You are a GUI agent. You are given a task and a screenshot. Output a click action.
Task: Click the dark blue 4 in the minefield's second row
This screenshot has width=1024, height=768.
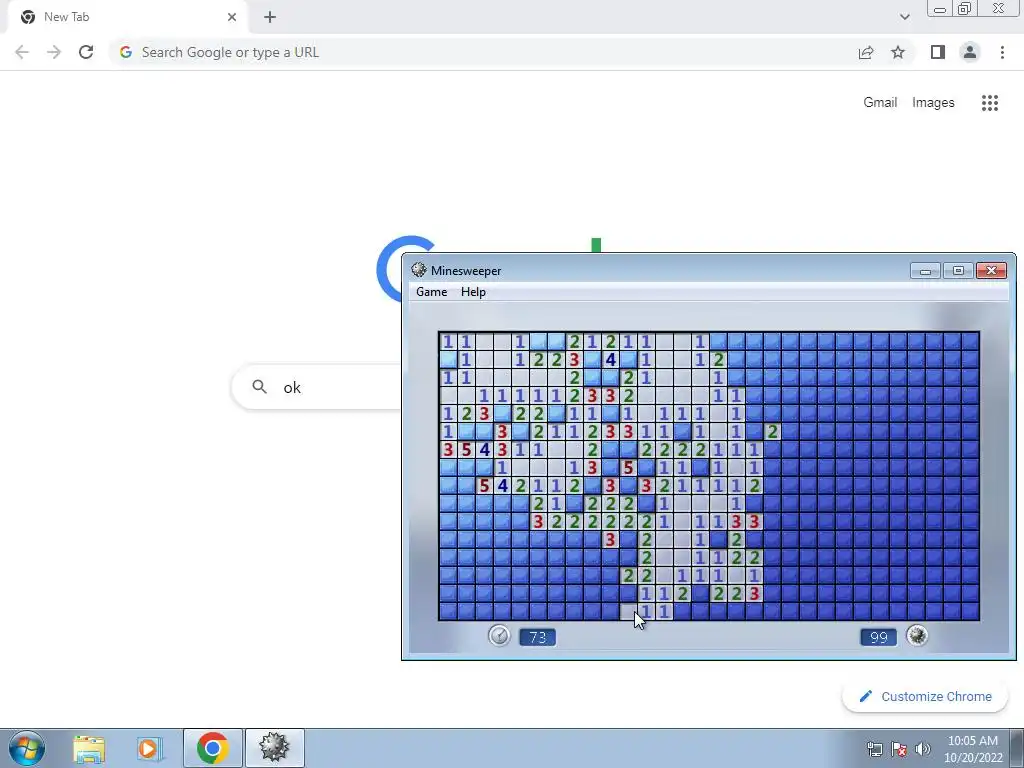pos(610,359)
